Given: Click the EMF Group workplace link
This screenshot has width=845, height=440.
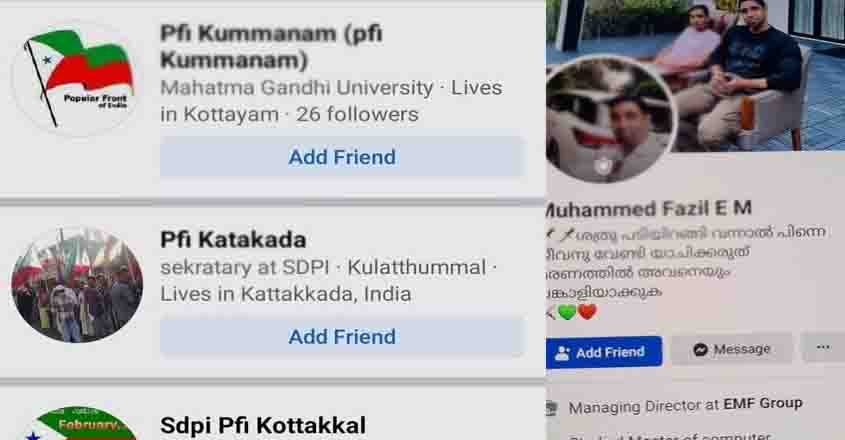Looking at the screenshot, I should click(763, 403).
